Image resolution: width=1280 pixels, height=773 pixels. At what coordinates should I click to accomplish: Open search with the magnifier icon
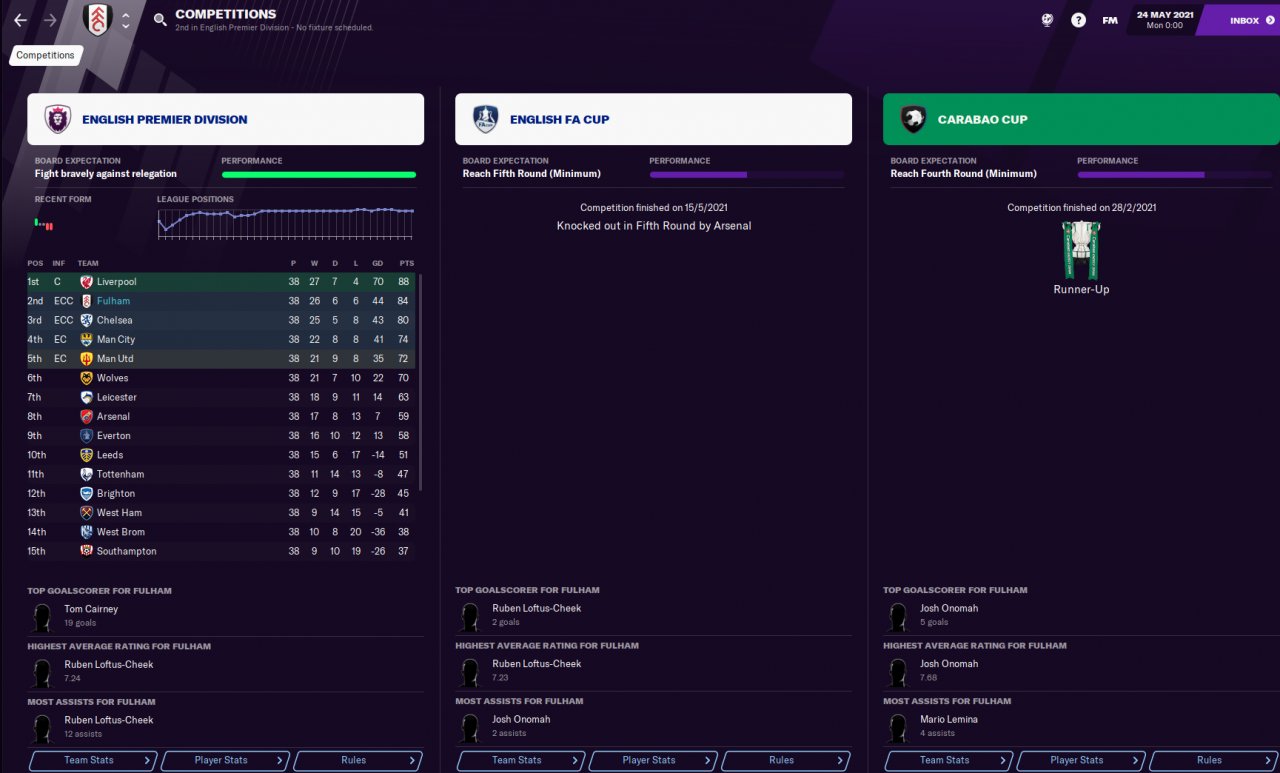[160, 20]
